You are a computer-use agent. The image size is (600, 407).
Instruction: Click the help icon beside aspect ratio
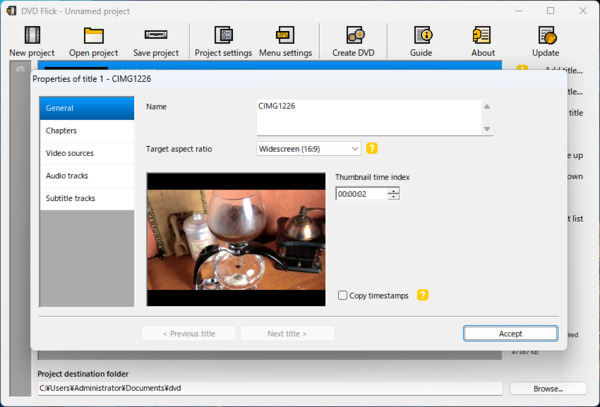pos(372,149)
